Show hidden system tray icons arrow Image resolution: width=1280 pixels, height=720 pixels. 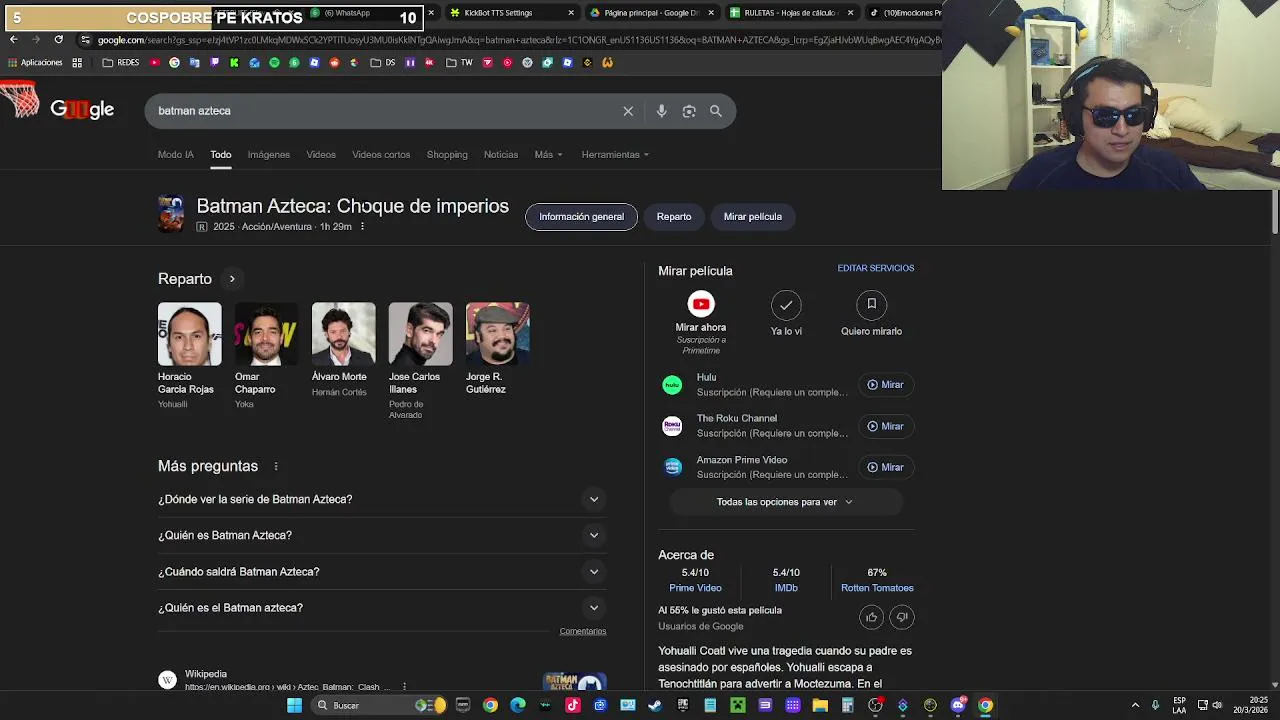(x=1135, y=705)
